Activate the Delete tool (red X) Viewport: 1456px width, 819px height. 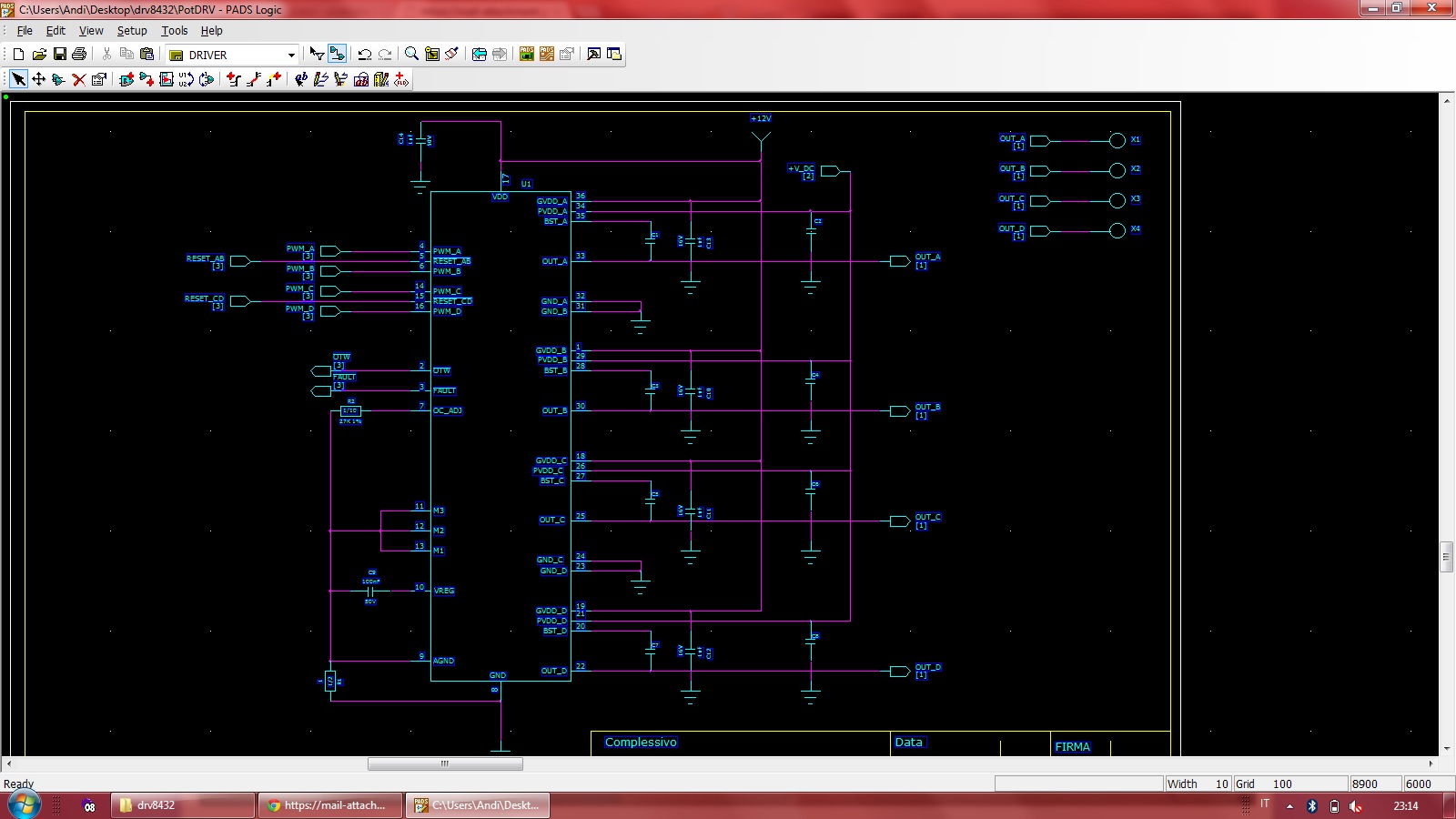coord(79,80)
